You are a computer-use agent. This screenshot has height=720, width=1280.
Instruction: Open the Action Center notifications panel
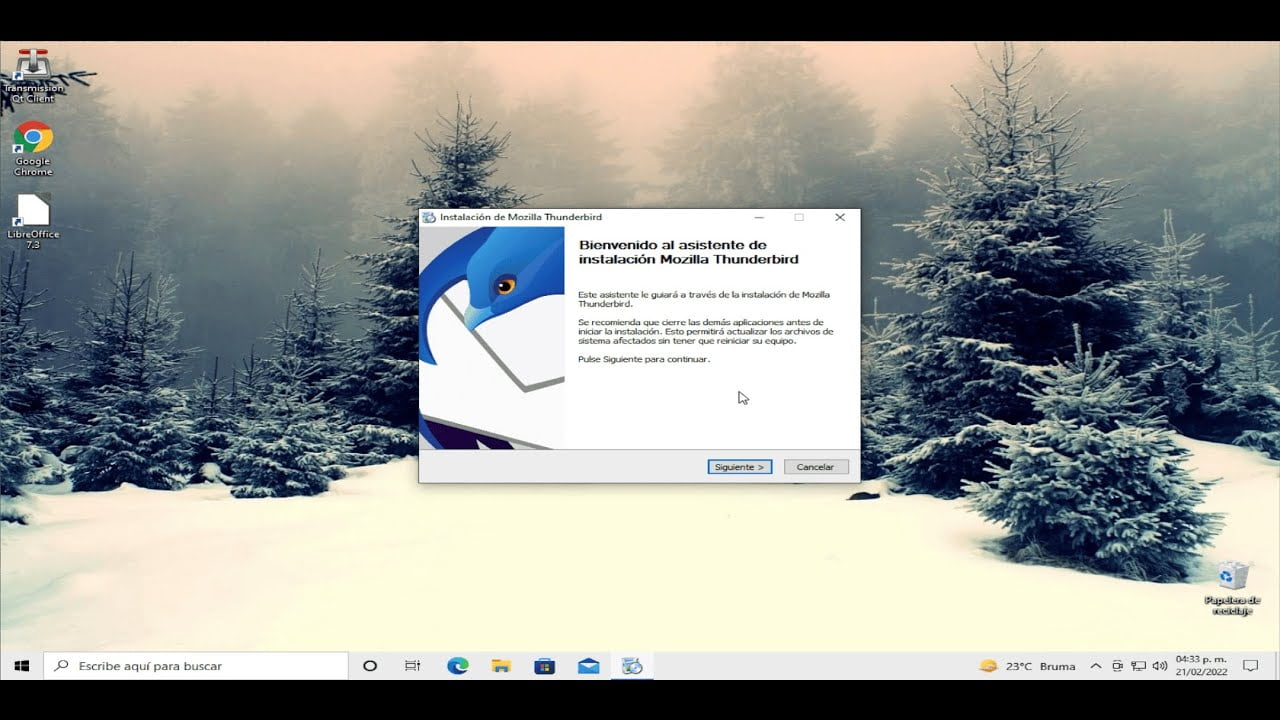coord(1251,665)
